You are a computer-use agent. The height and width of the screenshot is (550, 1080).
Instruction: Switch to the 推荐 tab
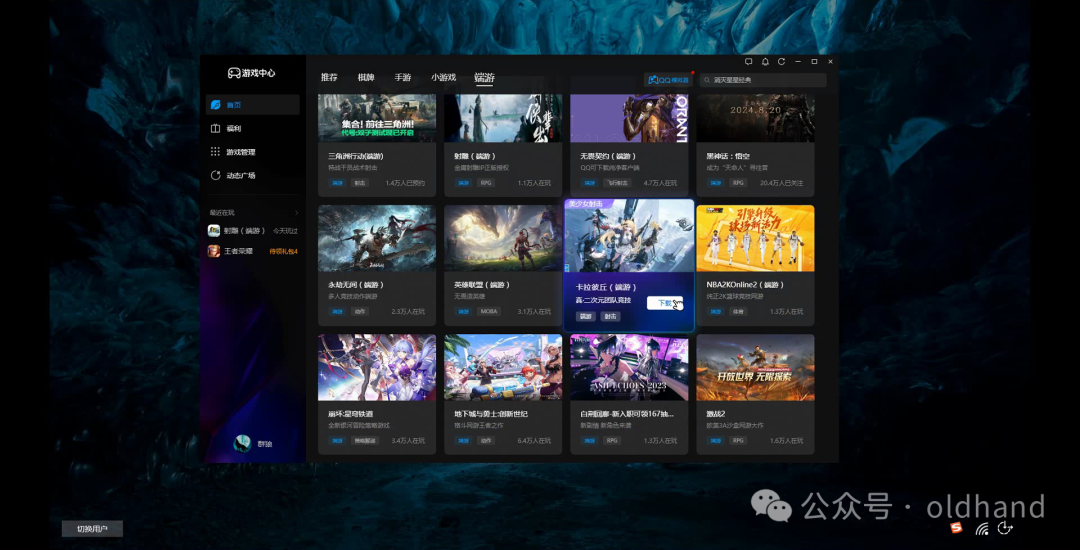[329, 77]
